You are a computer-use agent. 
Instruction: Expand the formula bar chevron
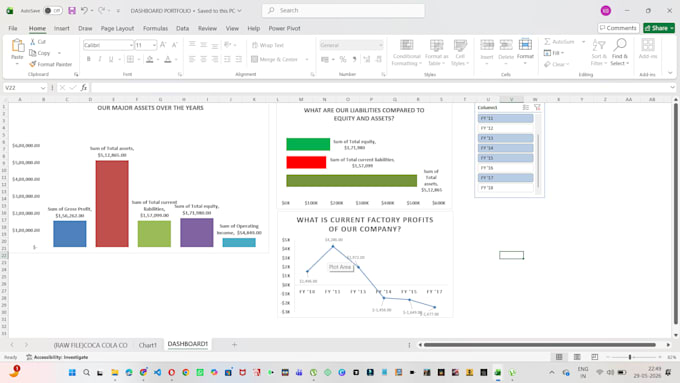[673, 88]
